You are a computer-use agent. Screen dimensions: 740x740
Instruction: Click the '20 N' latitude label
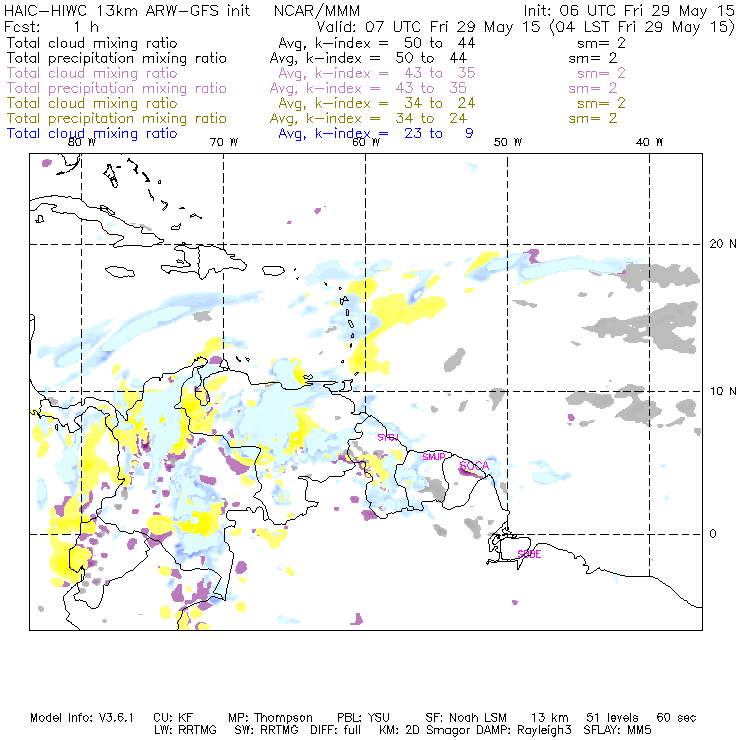(x=723, y=244)
